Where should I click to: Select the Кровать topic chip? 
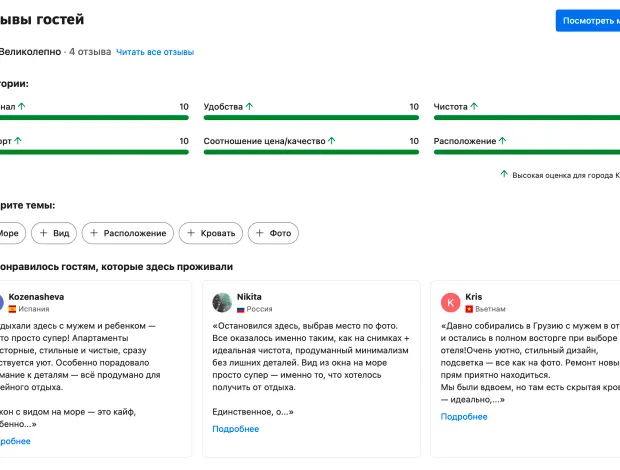tap(209, 233)
